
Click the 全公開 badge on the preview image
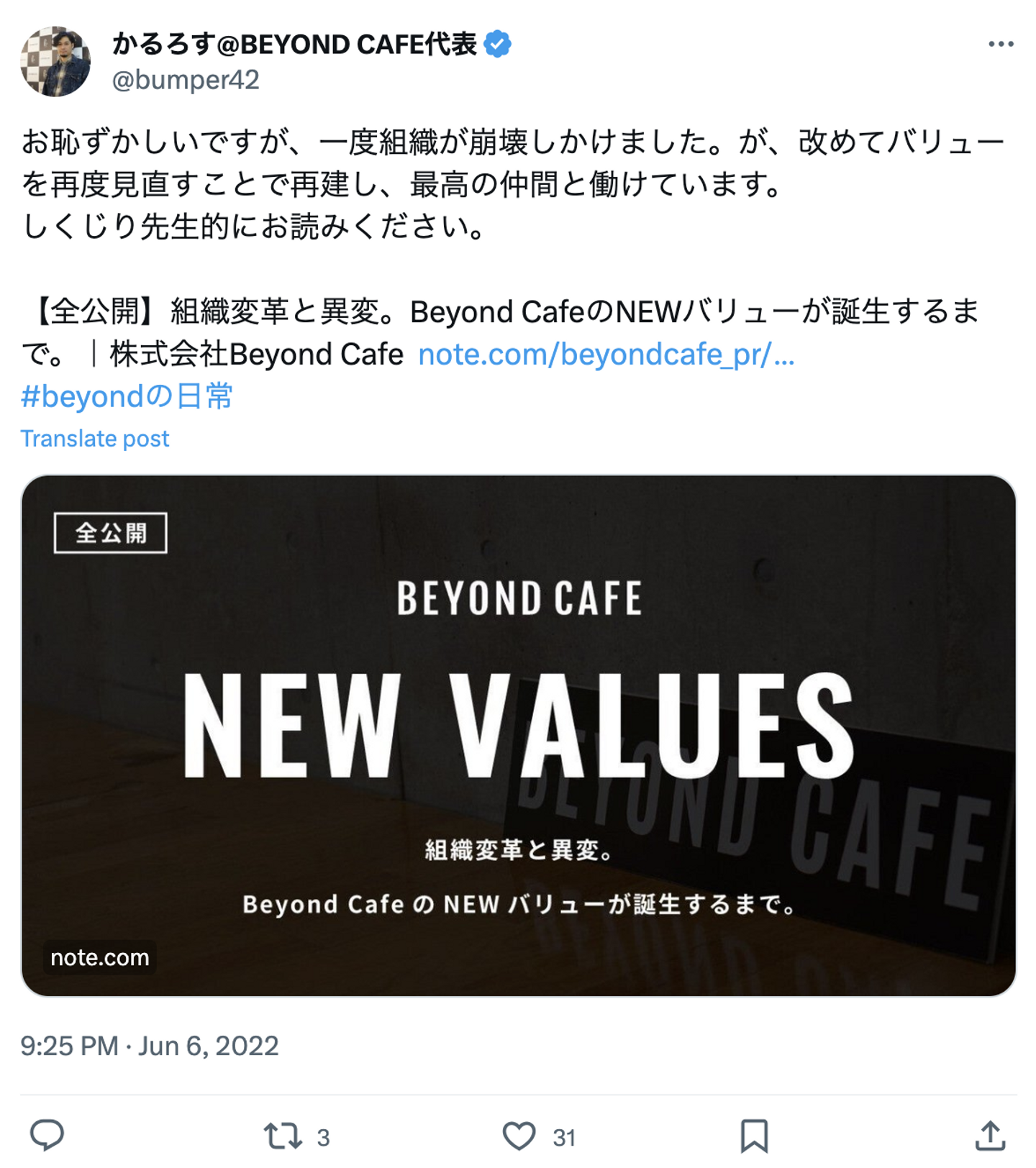(111, 533)
